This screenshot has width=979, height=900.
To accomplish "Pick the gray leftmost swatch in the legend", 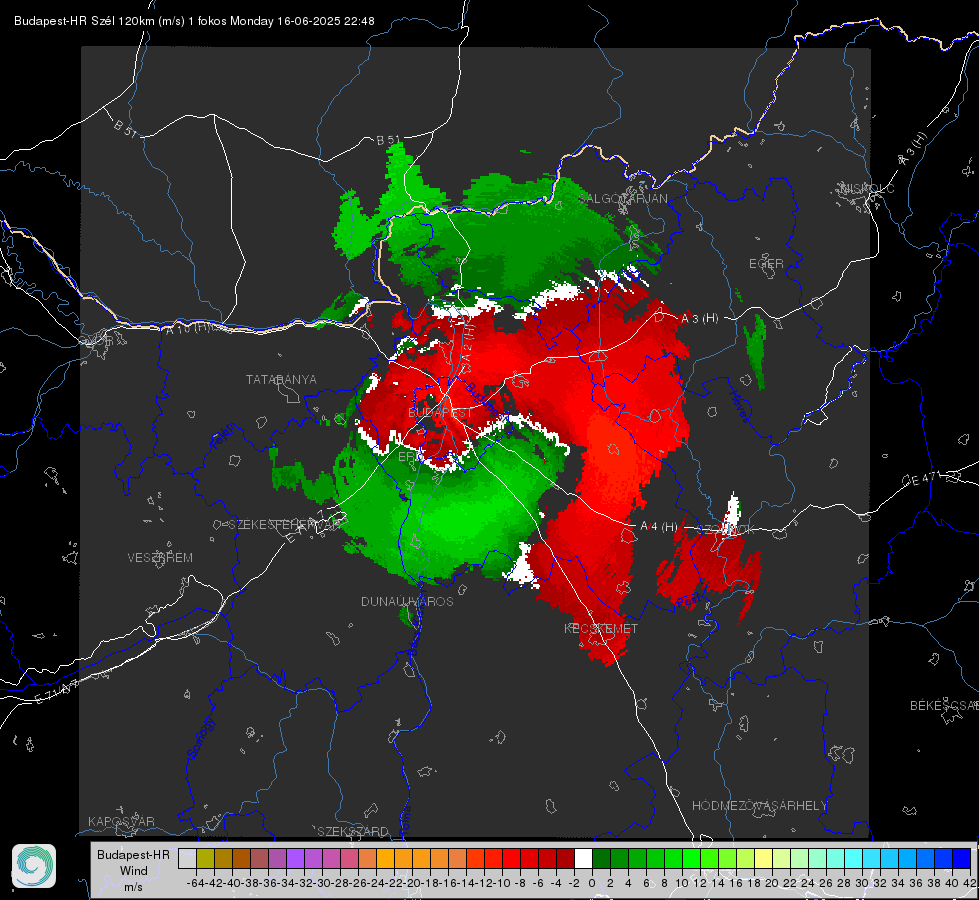I will point(187,858).
